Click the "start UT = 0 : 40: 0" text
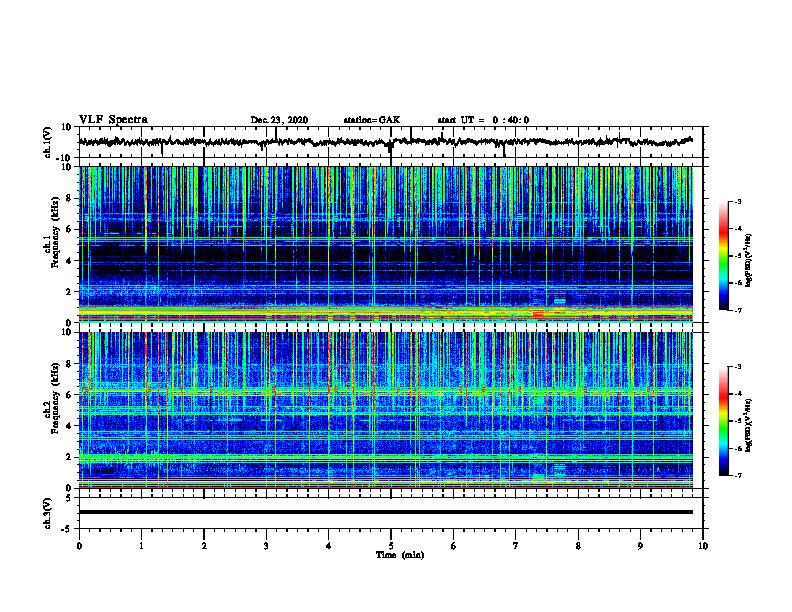 point(483,120)
